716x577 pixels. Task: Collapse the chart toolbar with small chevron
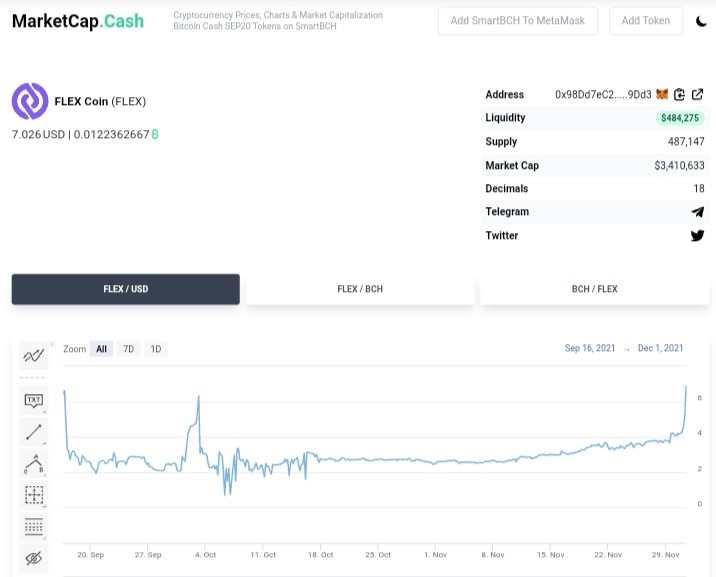click(52, 345)
